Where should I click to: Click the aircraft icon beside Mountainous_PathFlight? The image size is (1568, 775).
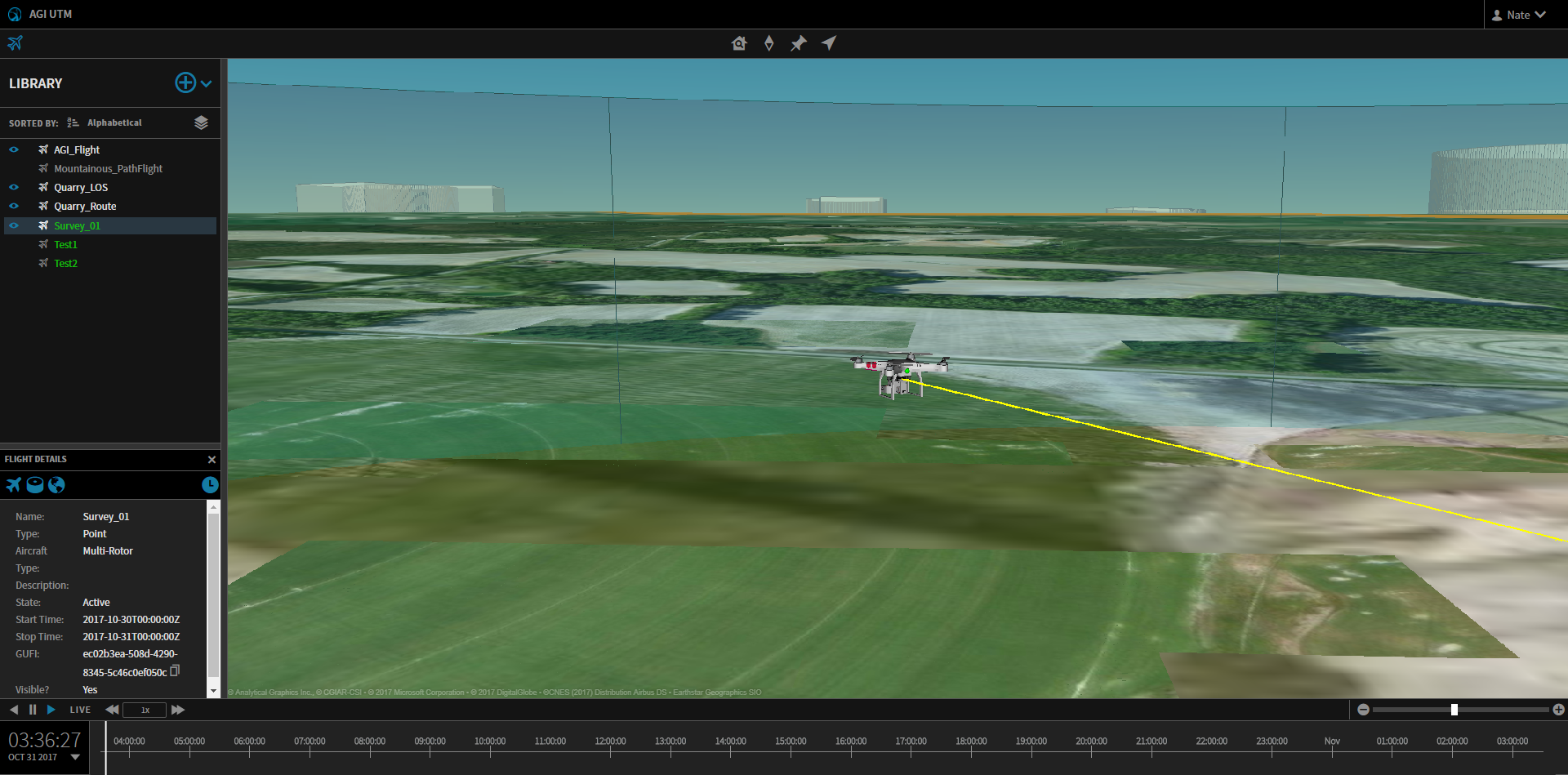43,168
